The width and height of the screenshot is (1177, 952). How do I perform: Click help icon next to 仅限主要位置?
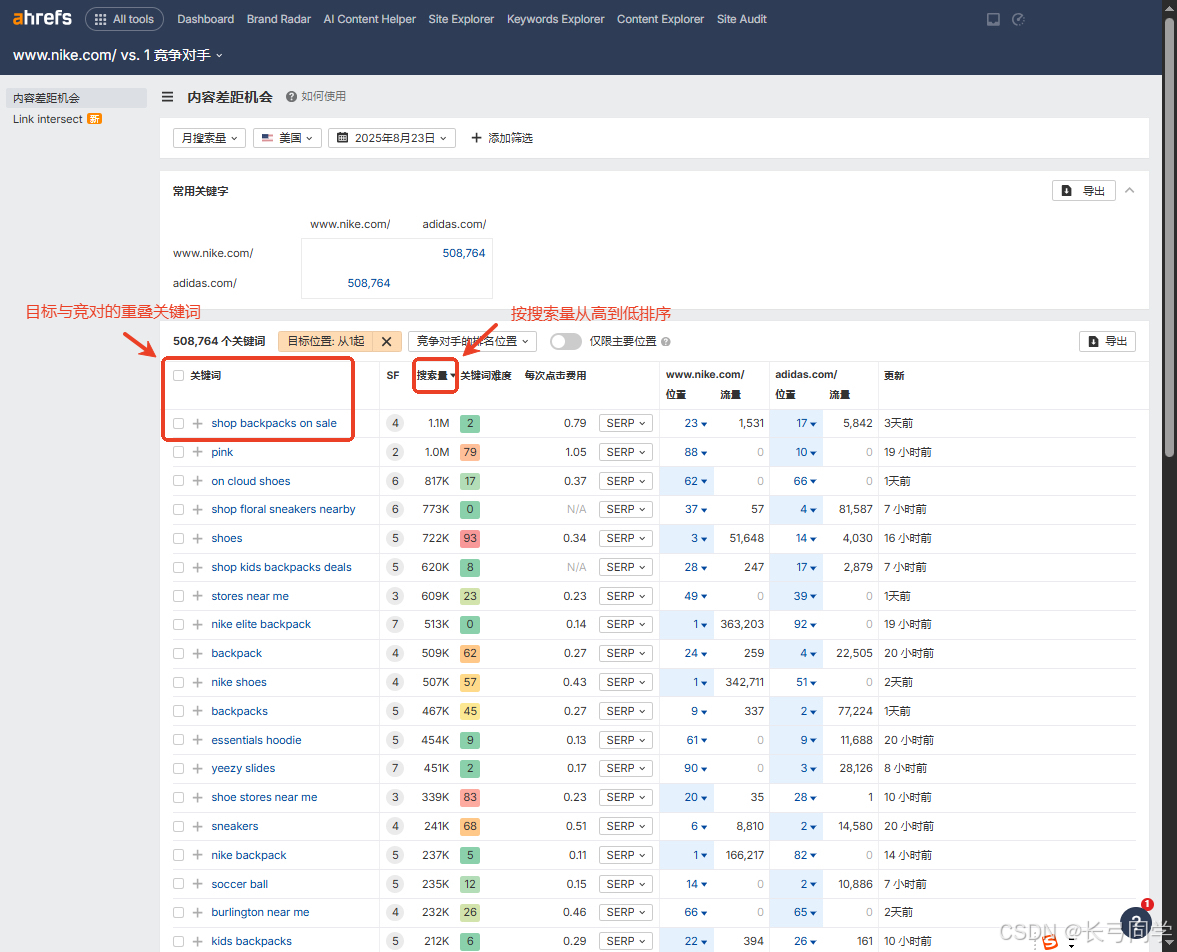point(666,342)
